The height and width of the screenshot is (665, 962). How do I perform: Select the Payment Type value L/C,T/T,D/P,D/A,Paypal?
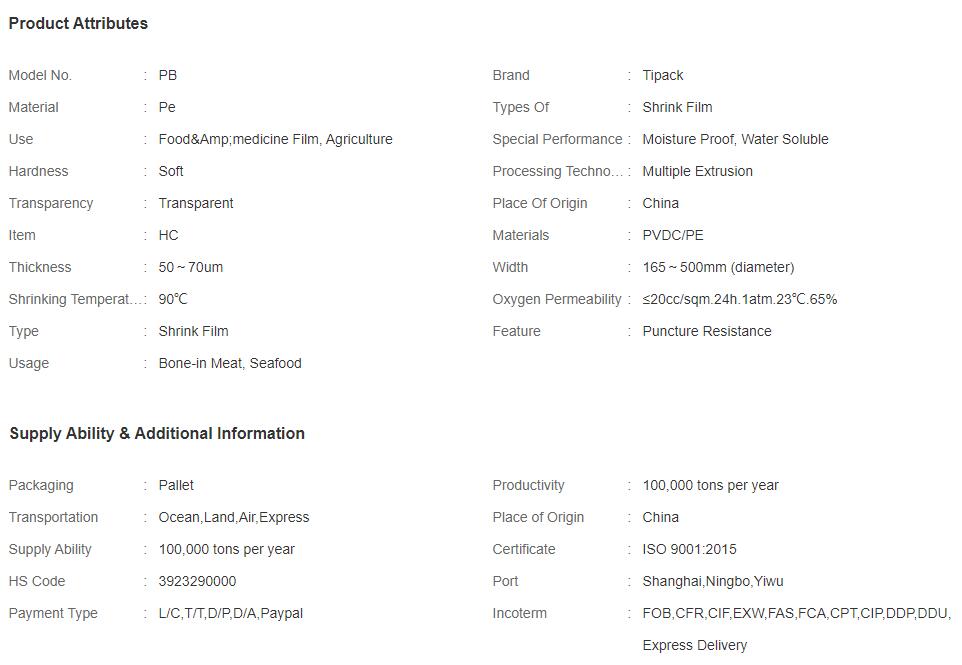231,613
